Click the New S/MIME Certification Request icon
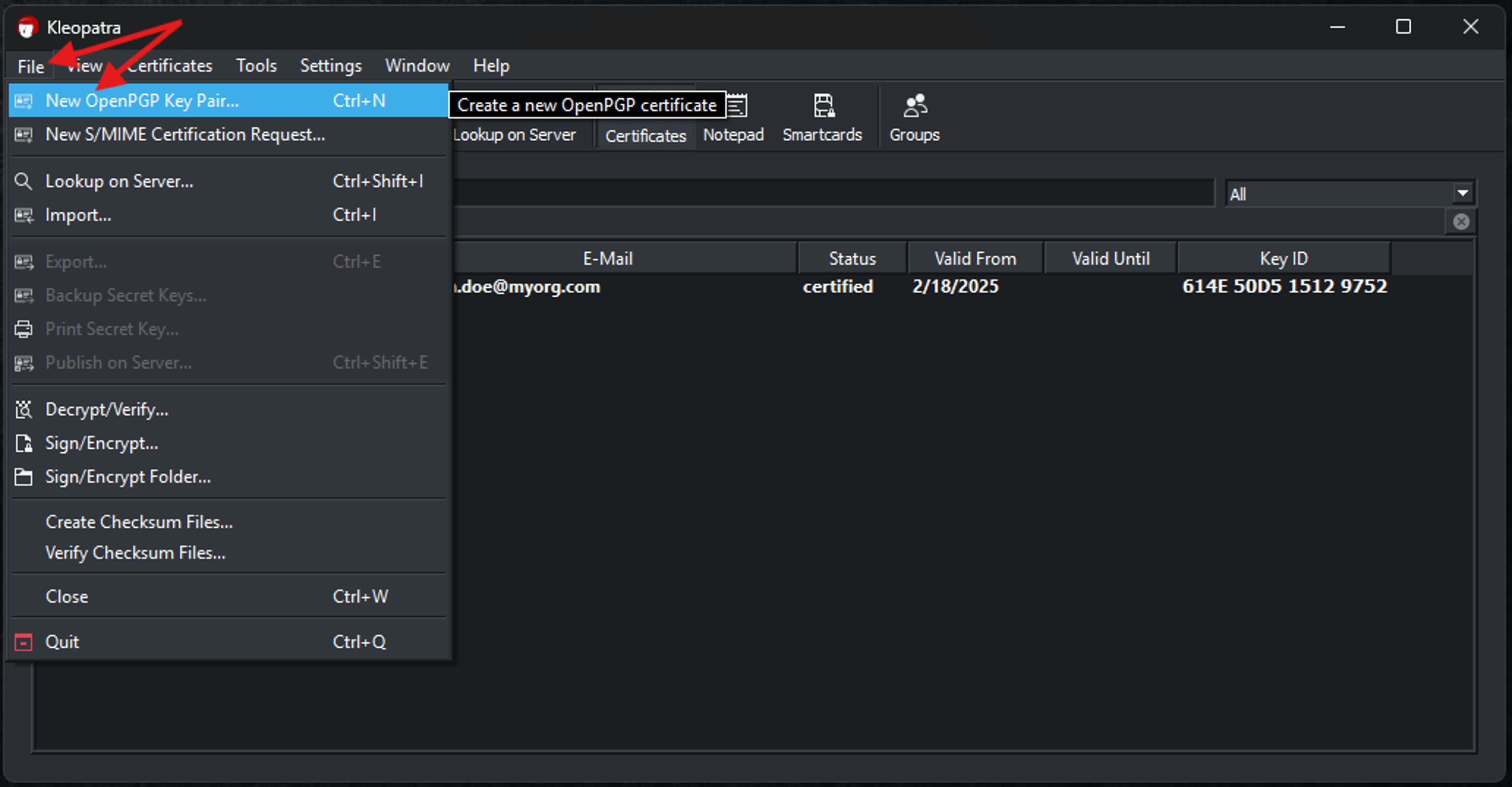1512x787 pixels. (x=24, y=135)
